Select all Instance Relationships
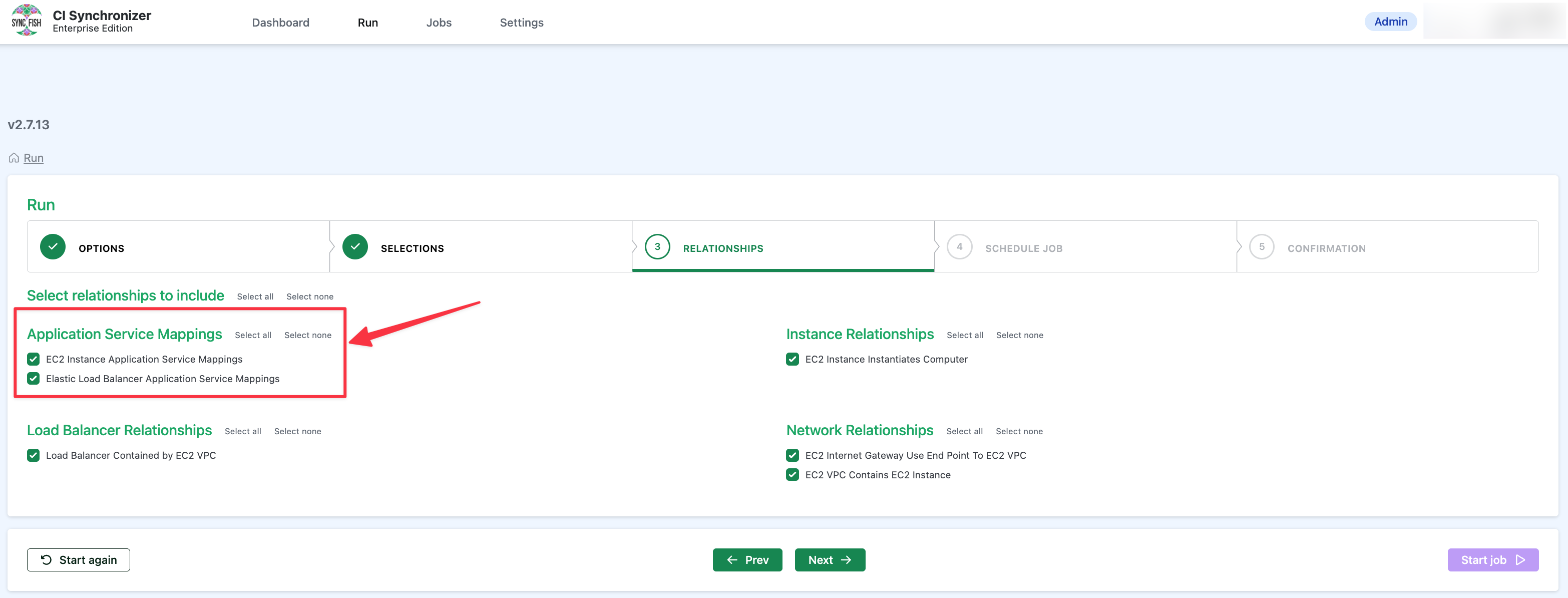Screen dimensions: 1568x598 [965, 335]
